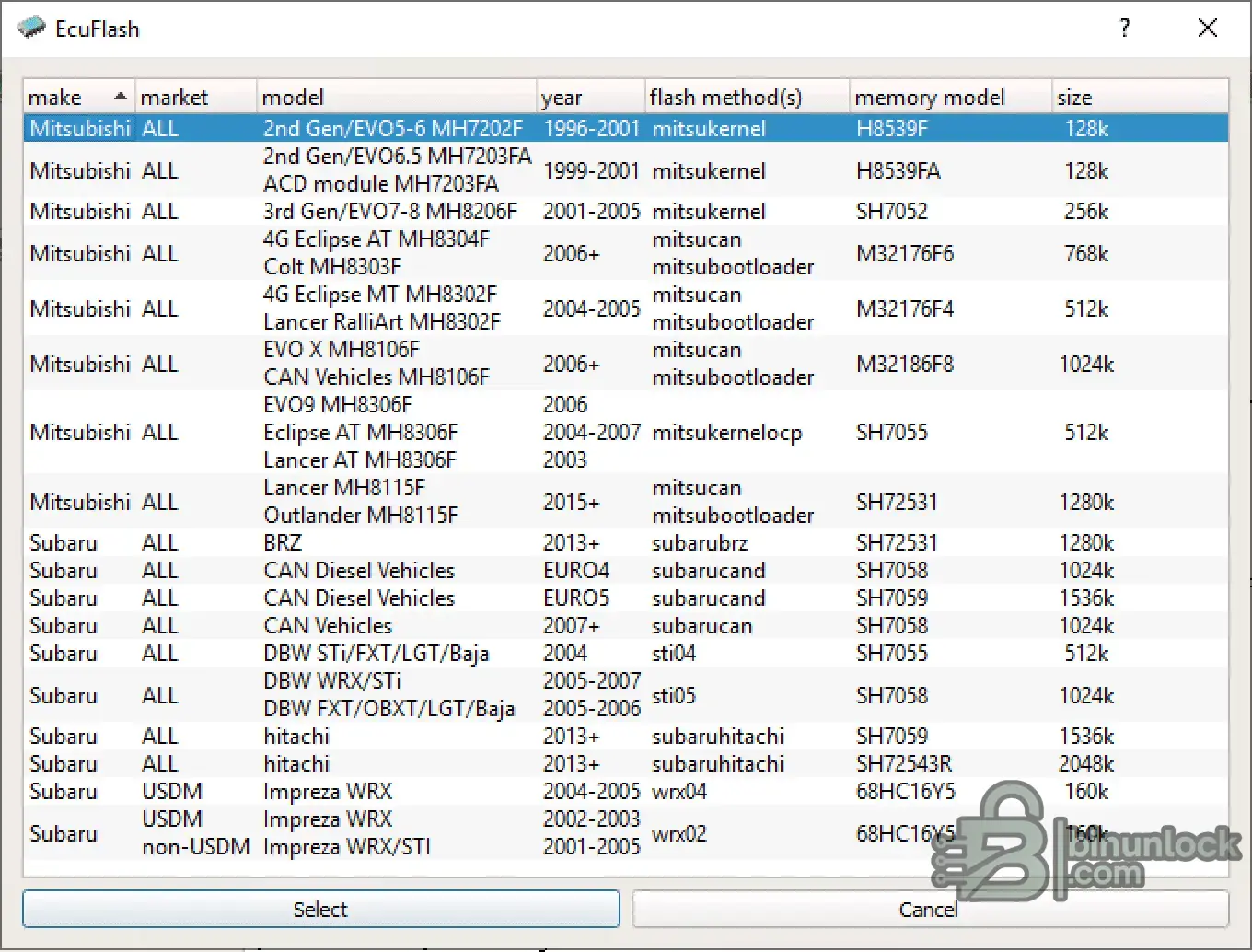
Task: Pick the Outlander MH8115F model entry
Action: click(361, 515)
